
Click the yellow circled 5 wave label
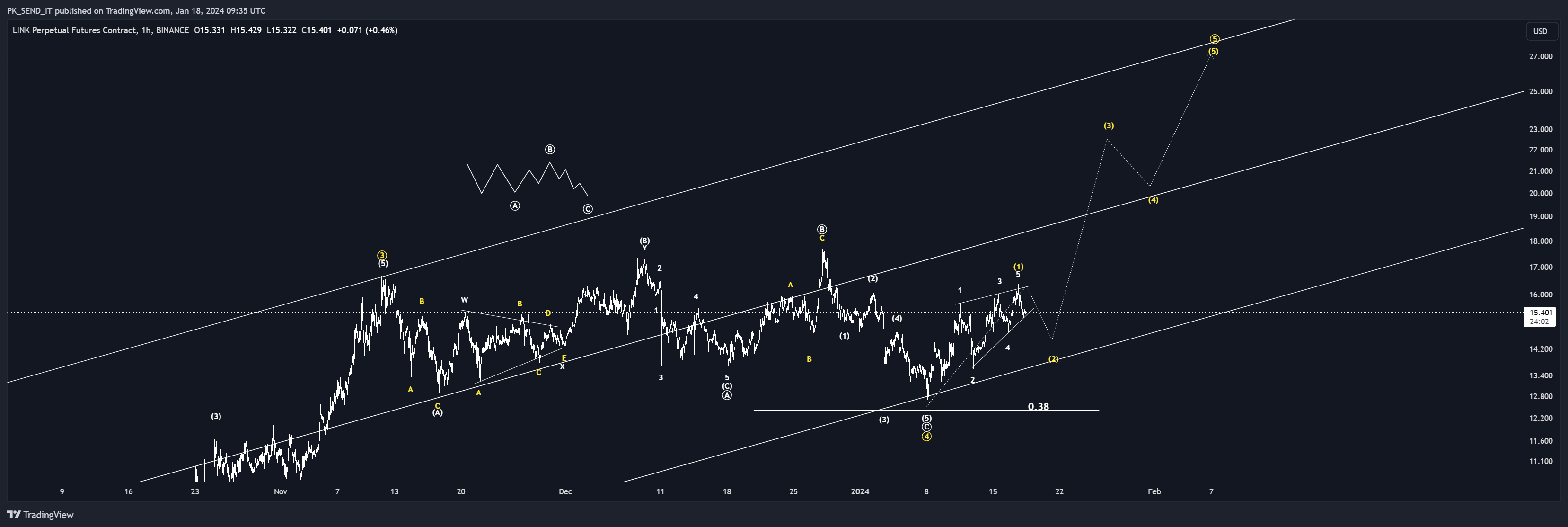coord(1215,39)
